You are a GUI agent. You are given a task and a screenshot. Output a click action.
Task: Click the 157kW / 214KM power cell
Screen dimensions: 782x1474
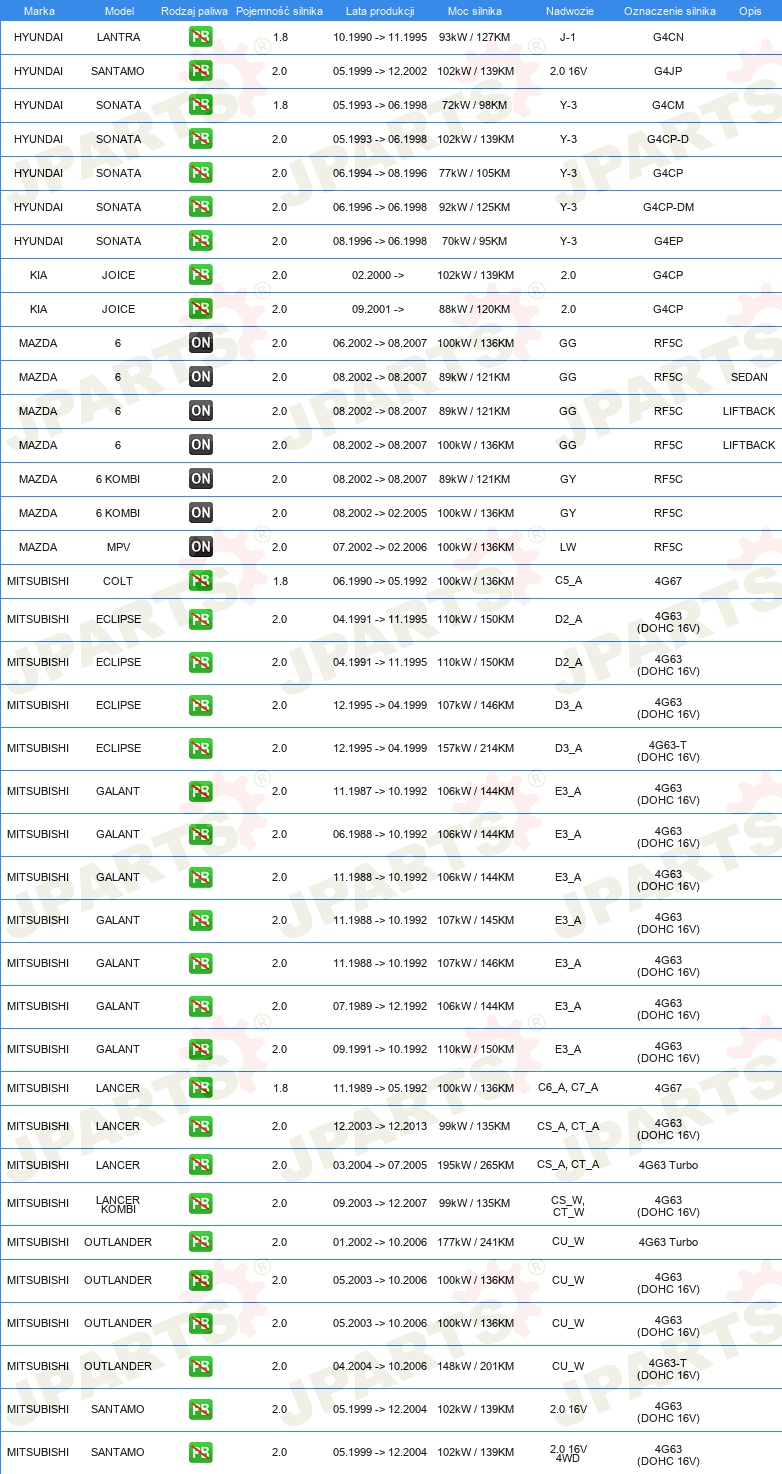click(476, 748)
